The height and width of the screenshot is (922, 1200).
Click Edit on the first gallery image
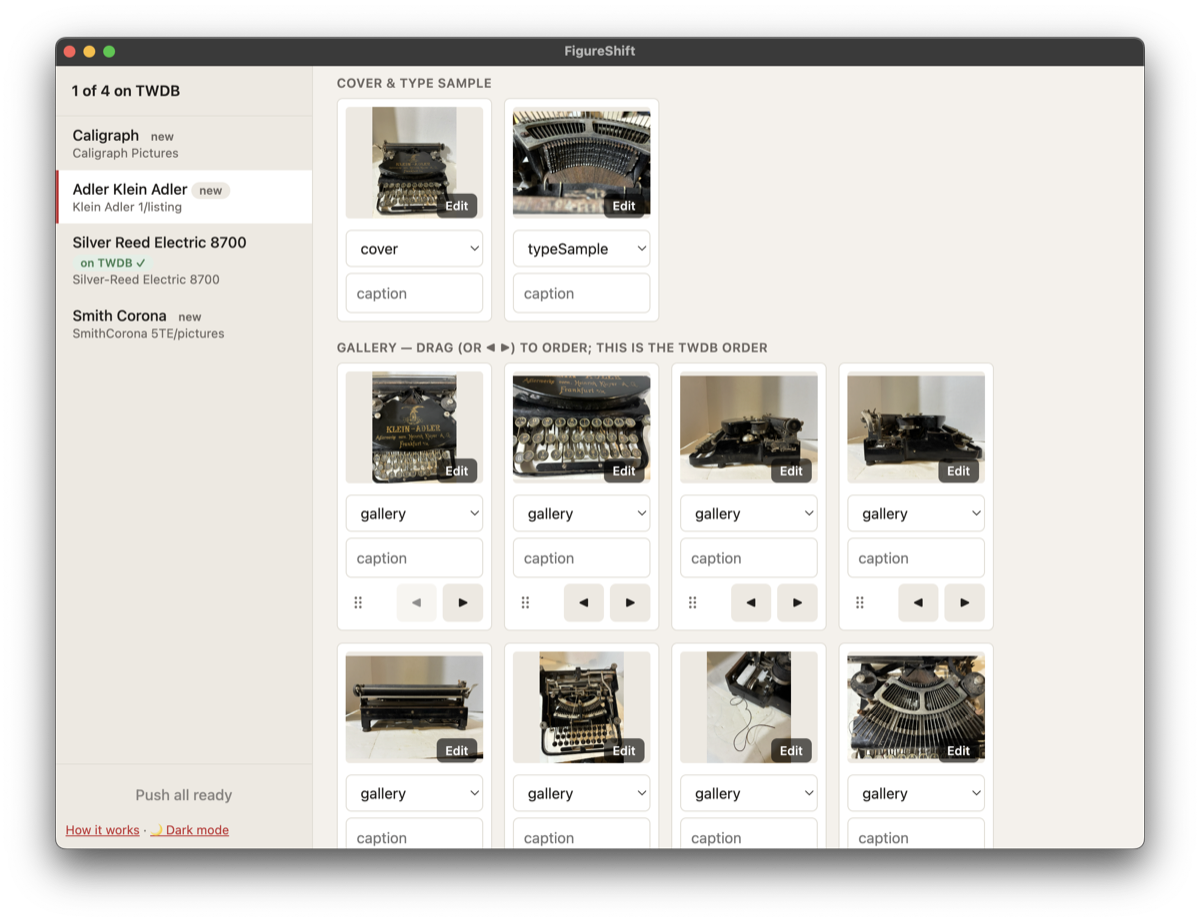457,471
